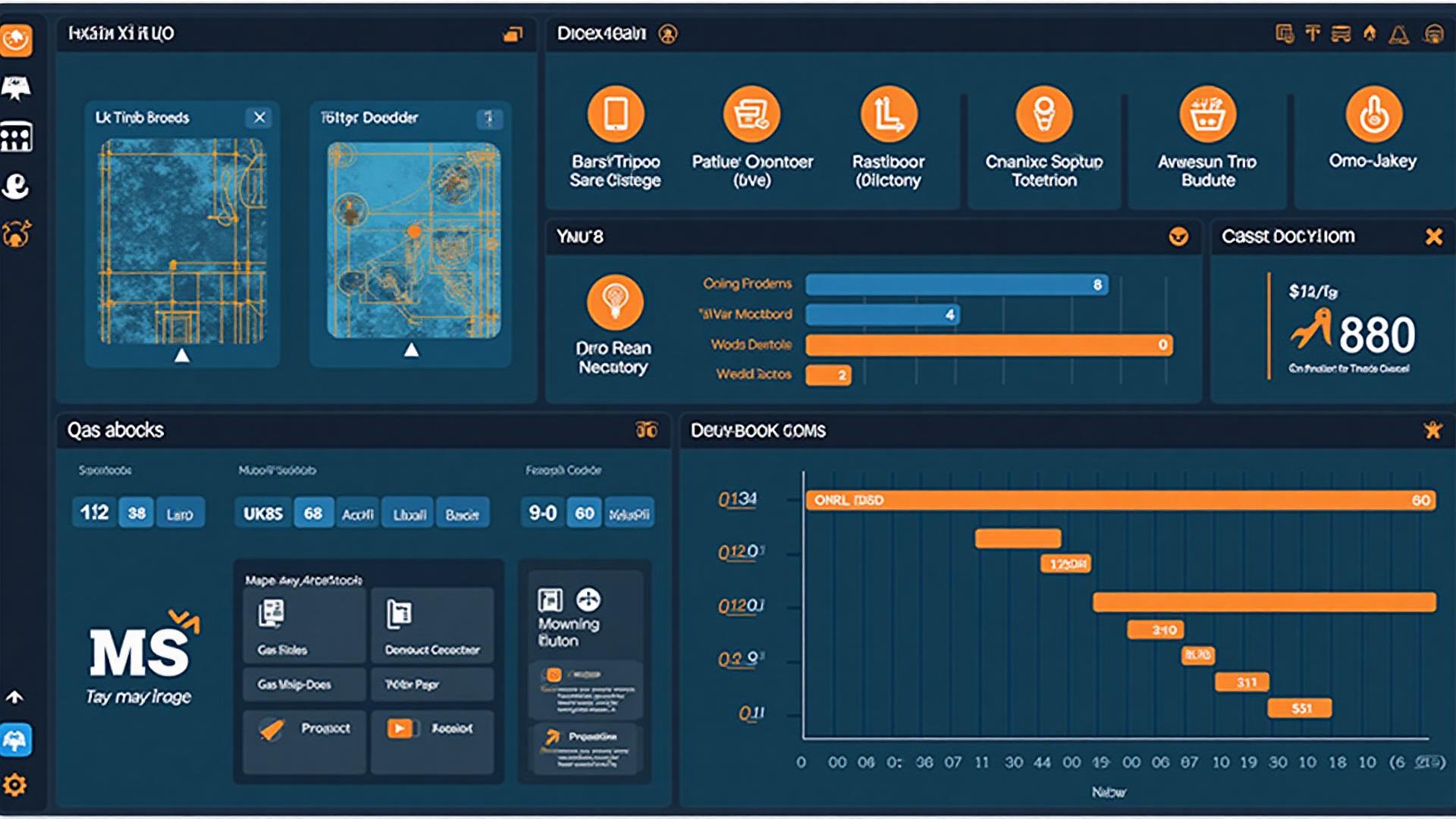The image size is (1456, 819).
Task: Toggle the 60 chip beside 9-0
Action: click(584, 513)
